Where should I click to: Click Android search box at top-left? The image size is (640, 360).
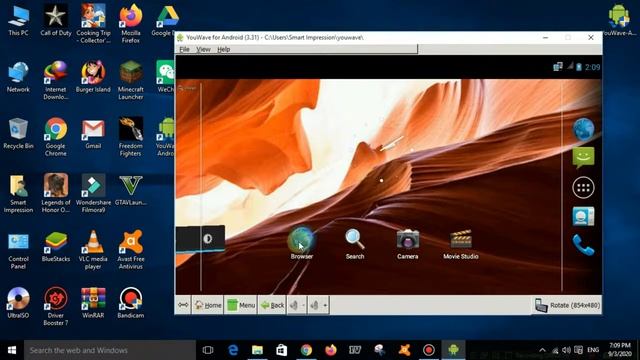[x=187, y=88]
